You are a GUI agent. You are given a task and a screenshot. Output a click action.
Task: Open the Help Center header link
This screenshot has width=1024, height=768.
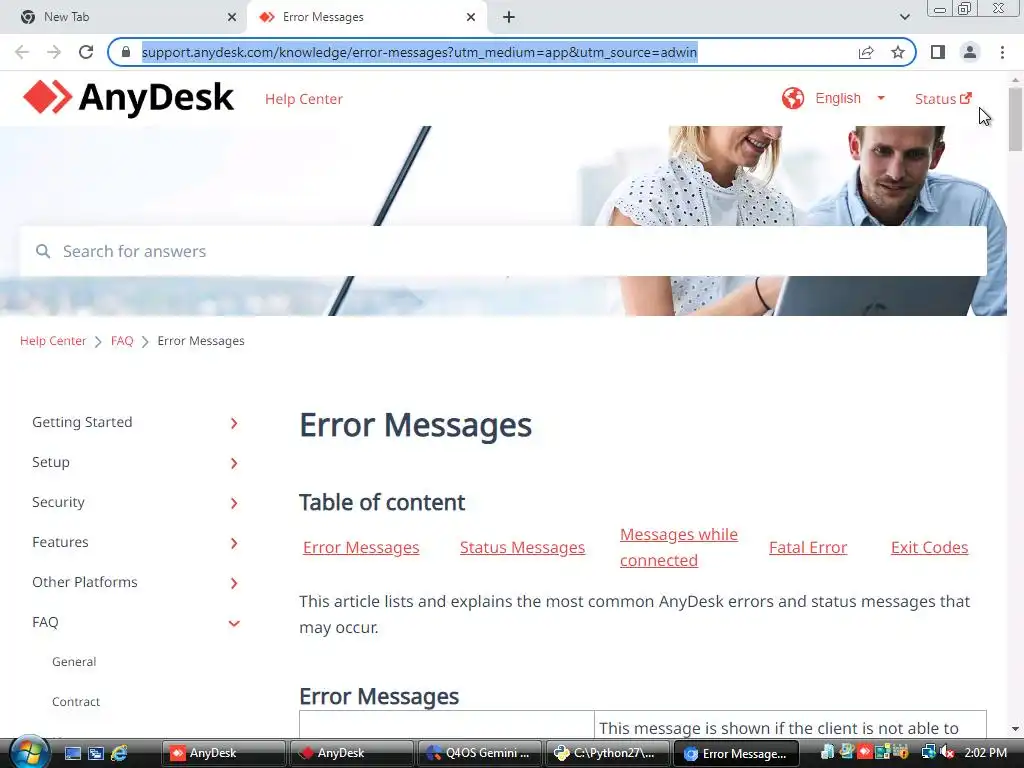pos(304,99)
